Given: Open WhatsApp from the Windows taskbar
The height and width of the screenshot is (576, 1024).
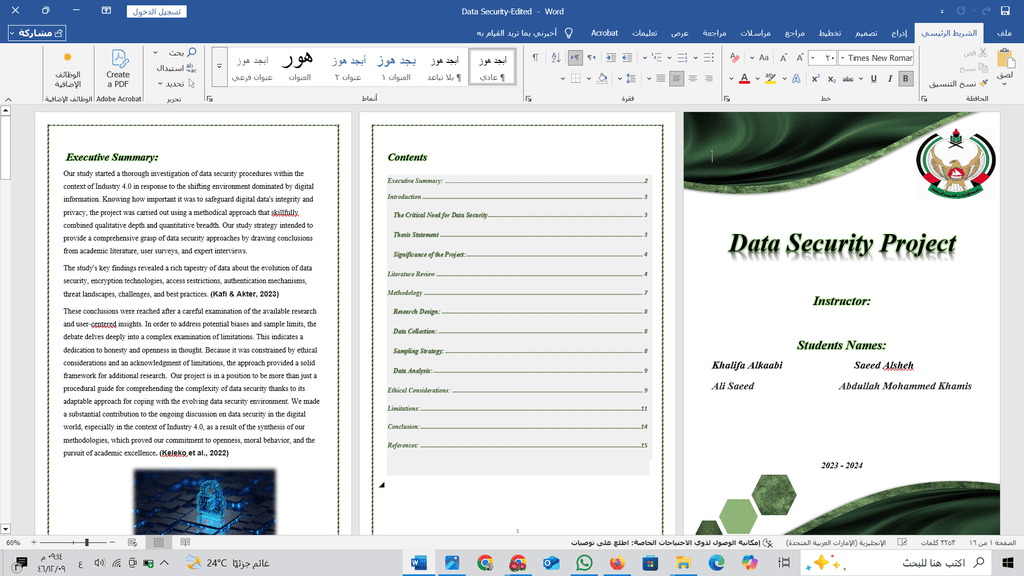Looking at the screenshot, I should tap(584, 564).
